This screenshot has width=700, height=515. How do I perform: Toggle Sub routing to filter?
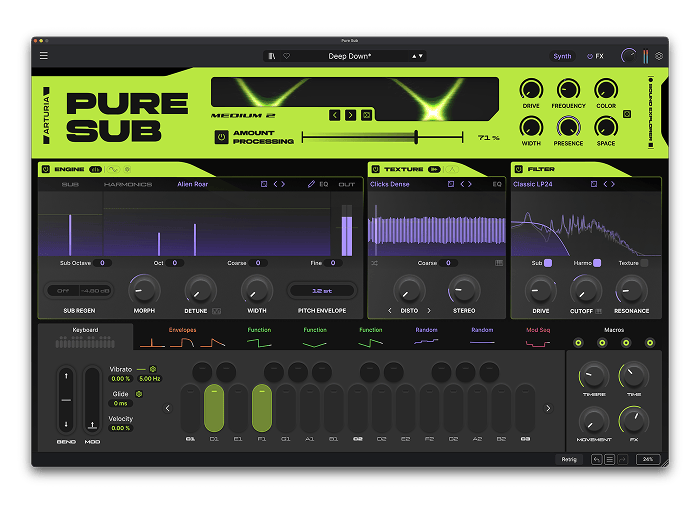click(x=548, y=263)
